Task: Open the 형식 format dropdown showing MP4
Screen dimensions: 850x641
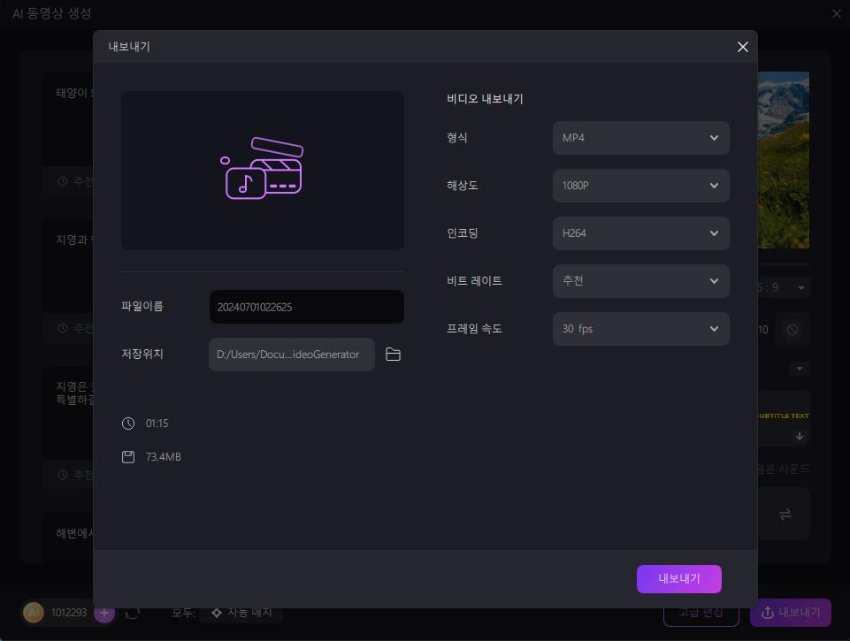Action: click(640, 137)
